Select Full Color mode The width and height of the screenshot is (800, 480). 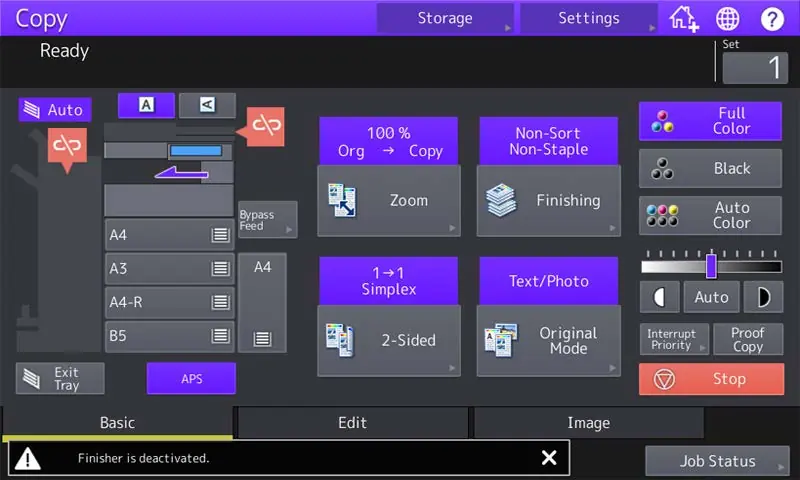[710, 121]
